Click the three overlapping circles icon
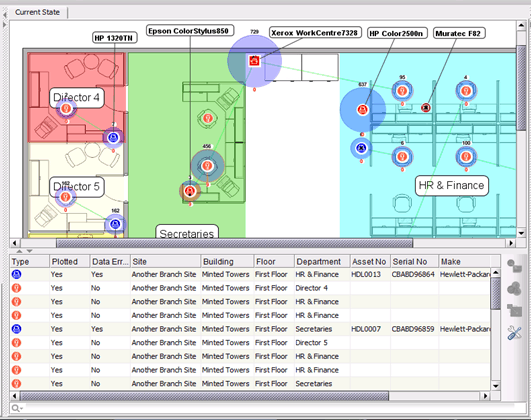This screenshot has height=420, width=531. [x=514, y=289]
